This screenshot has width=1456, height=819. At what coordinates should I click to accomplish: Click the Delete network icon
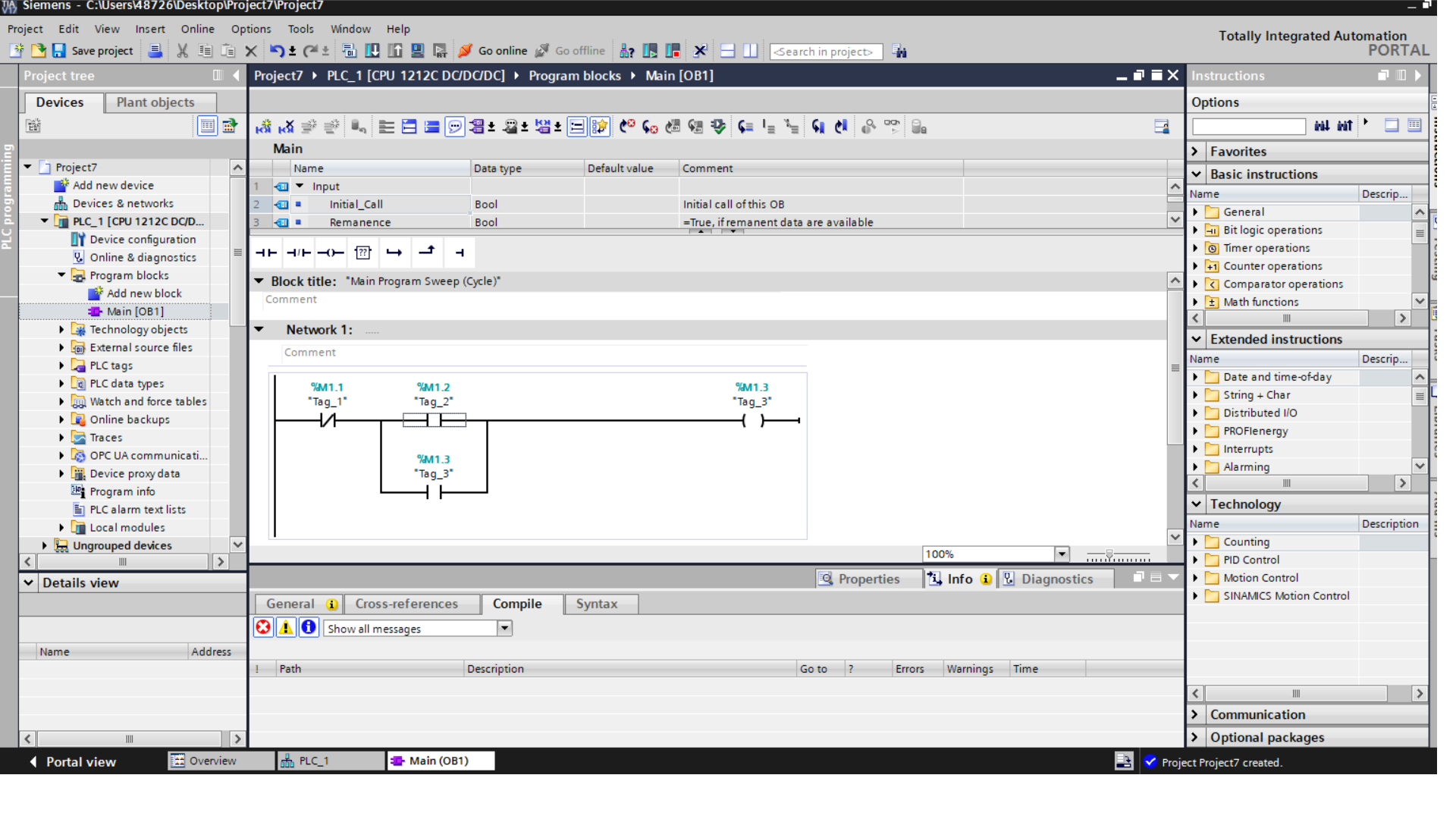click(286, 127)
